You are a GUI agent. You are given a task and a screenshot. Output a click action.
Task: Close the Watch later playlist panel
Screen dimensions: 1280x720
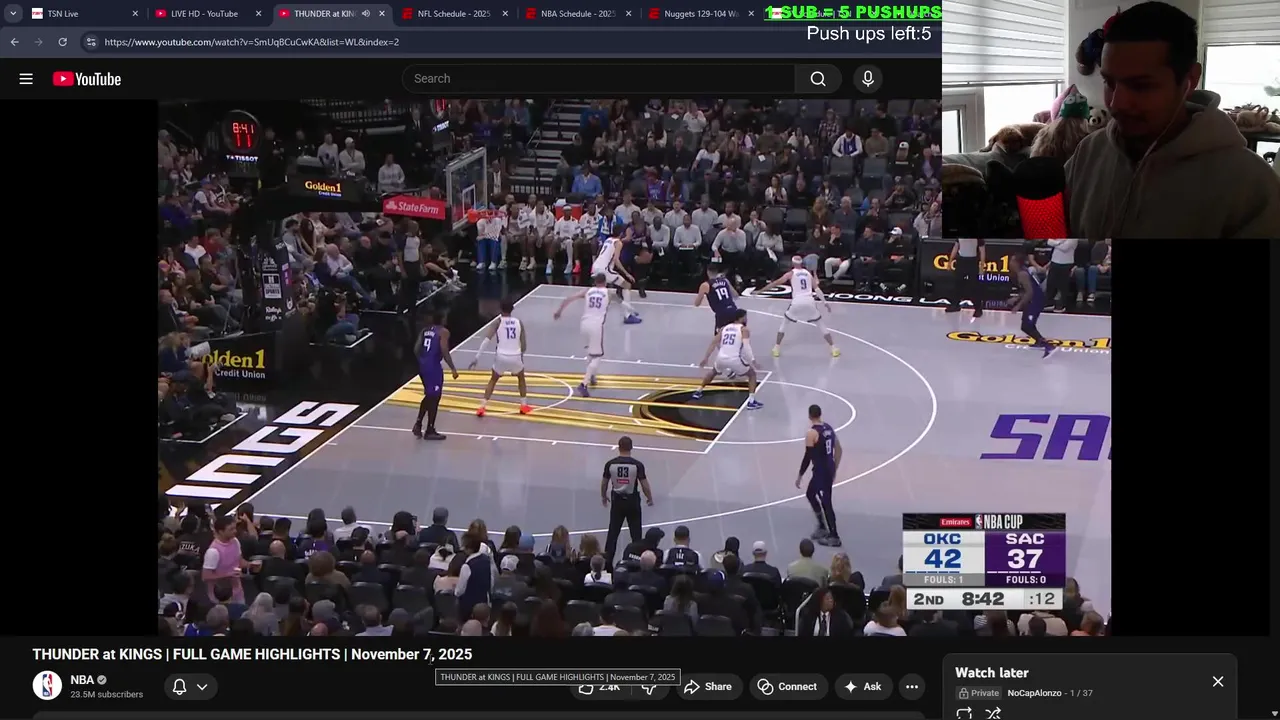(x=1218, y=681)
